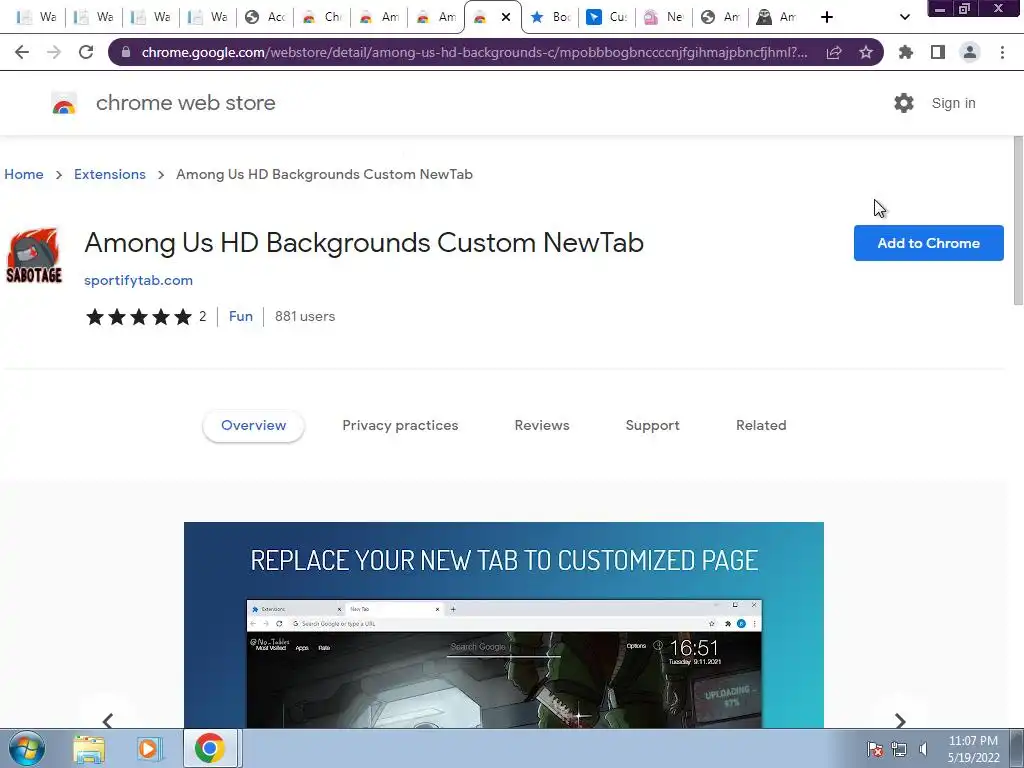Open a new browser tab with plus
The image size is (1024, 768).
click(827, 17)
